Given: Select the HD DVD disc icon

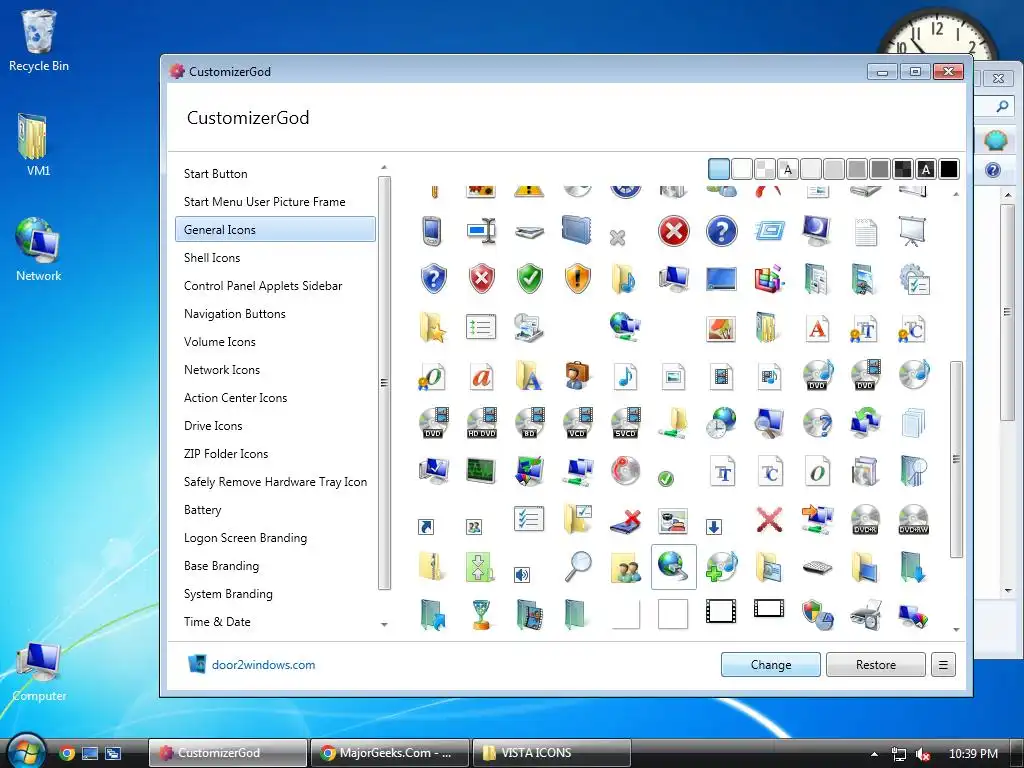Looking at the screenshot, I should click(481, 423).
